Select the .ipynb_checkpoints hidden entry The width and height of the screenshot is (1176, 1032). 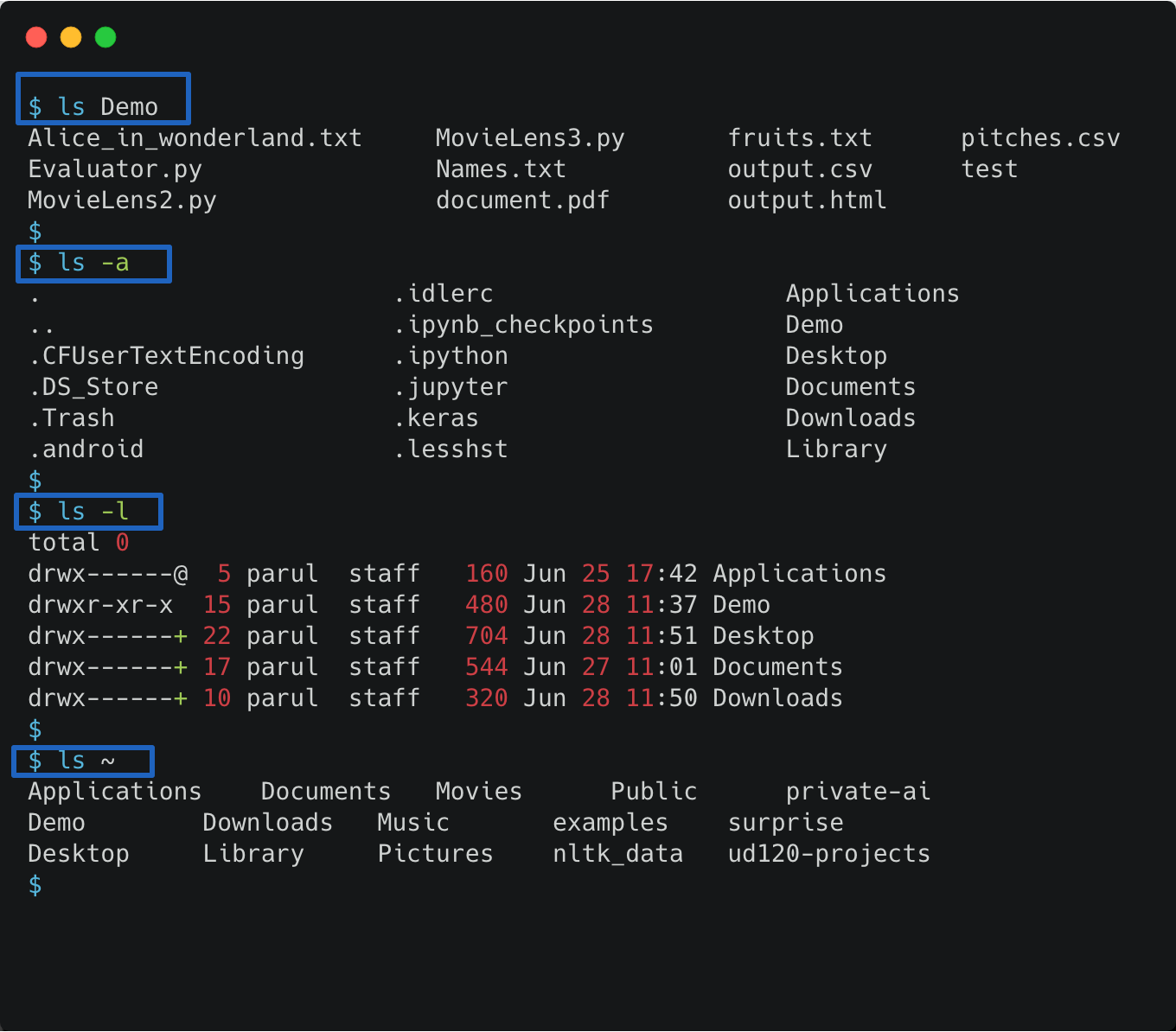[x=523, y=325]
